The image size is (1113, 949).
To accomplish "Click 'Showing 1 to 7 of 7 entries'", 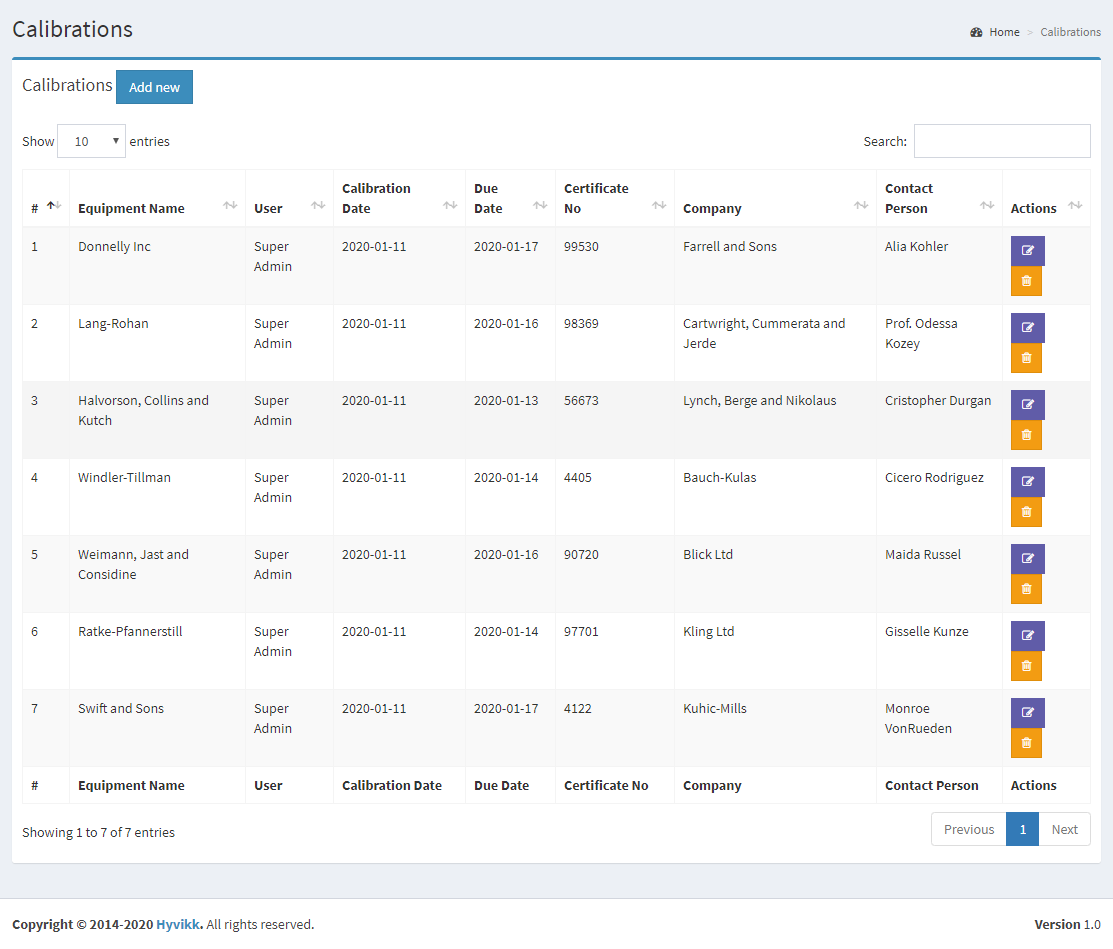I will coord(98,833).
